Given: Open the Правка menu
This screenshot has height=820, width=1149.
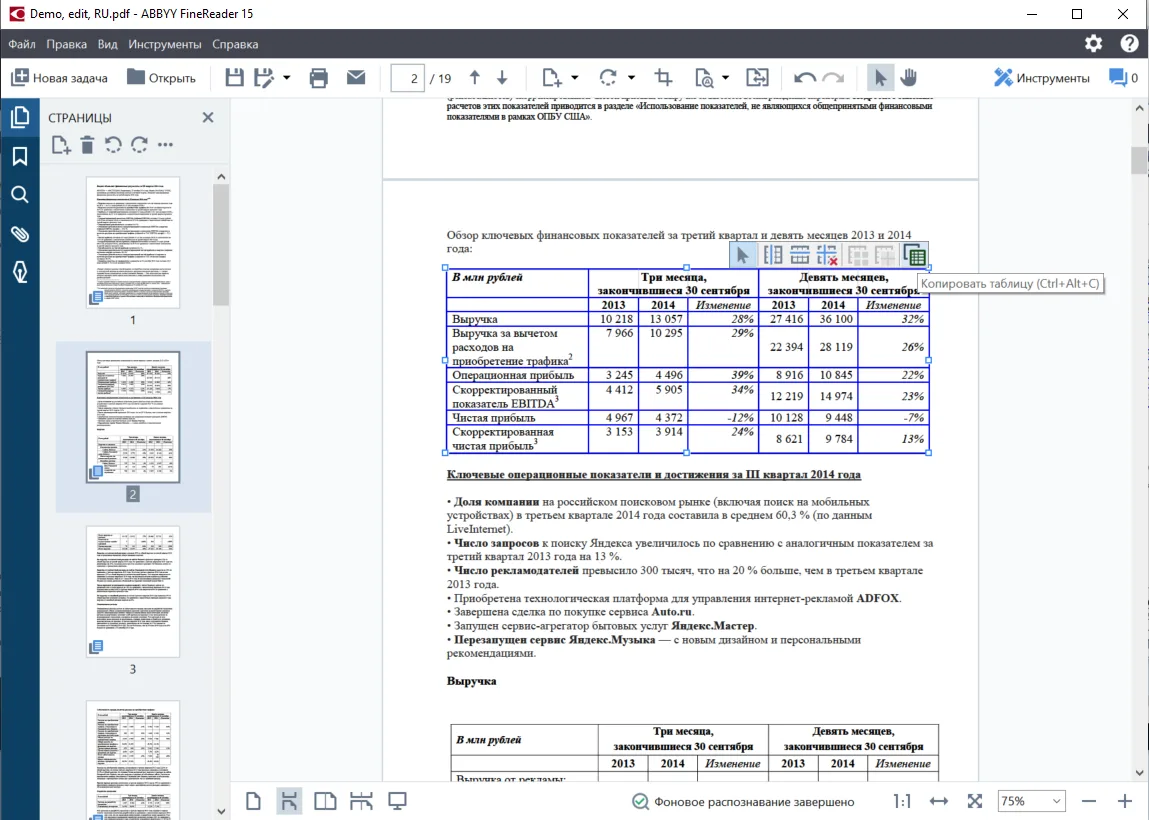Looking at the screenshot, I should click(66, 44).
